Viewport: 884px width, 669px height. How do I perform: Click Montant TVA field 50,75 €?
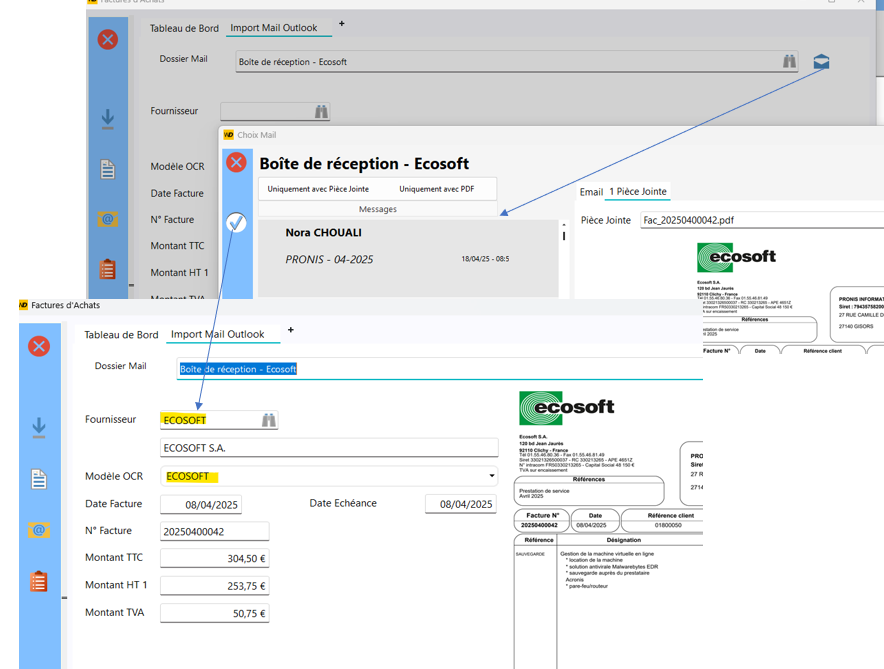click(x=214, y=613)
